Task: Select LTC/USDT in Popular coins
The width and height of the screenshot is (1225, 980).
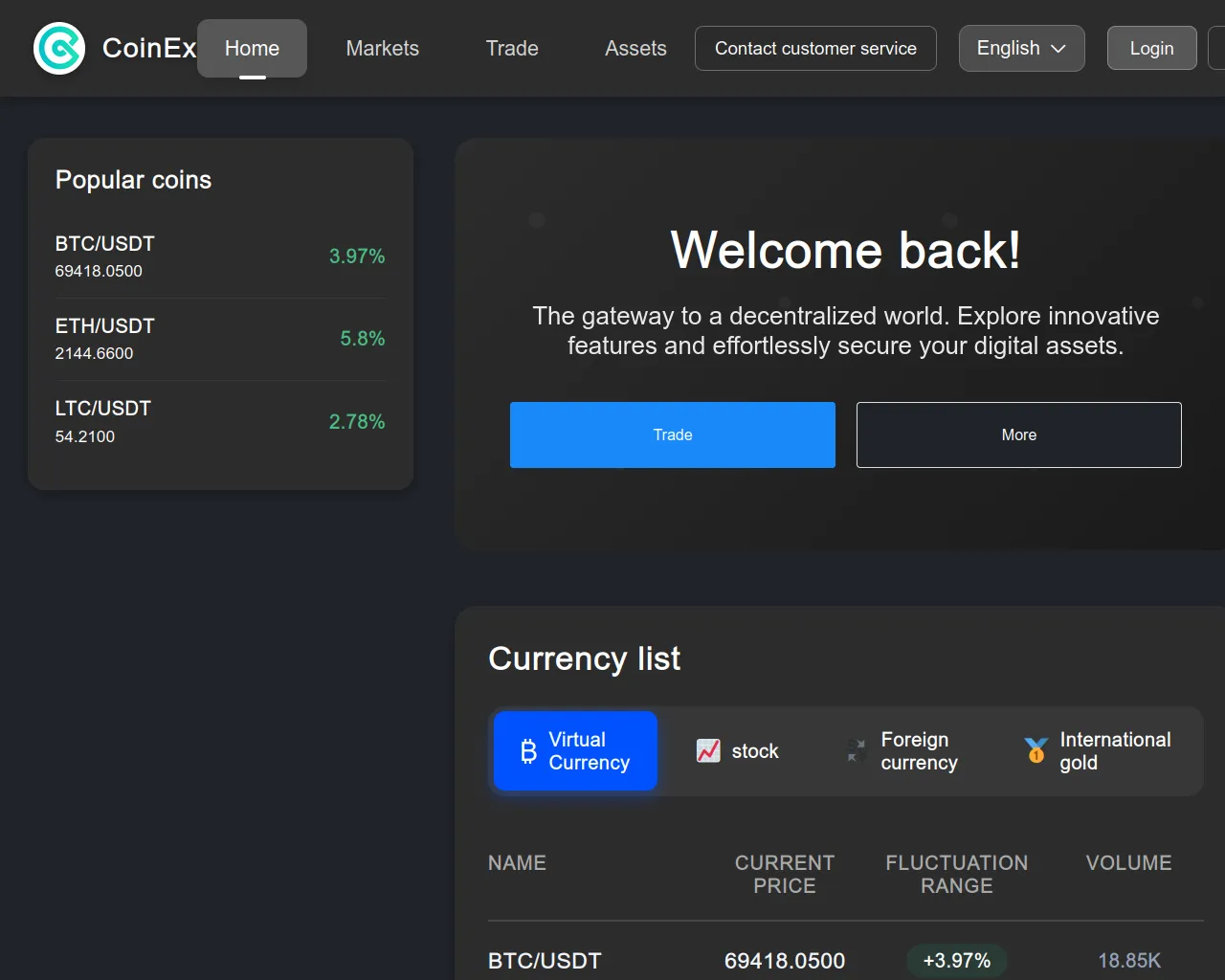Action: point(219,421)
